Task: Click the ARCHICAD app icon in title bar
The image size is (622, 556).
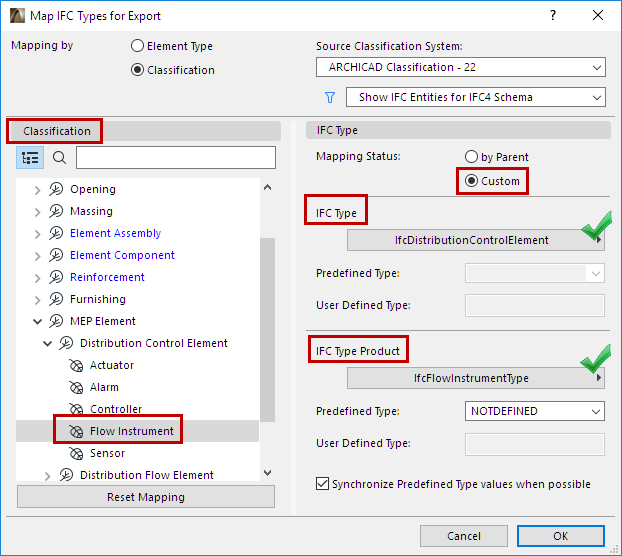Action: pyautogui.click(x=17, y=16)
